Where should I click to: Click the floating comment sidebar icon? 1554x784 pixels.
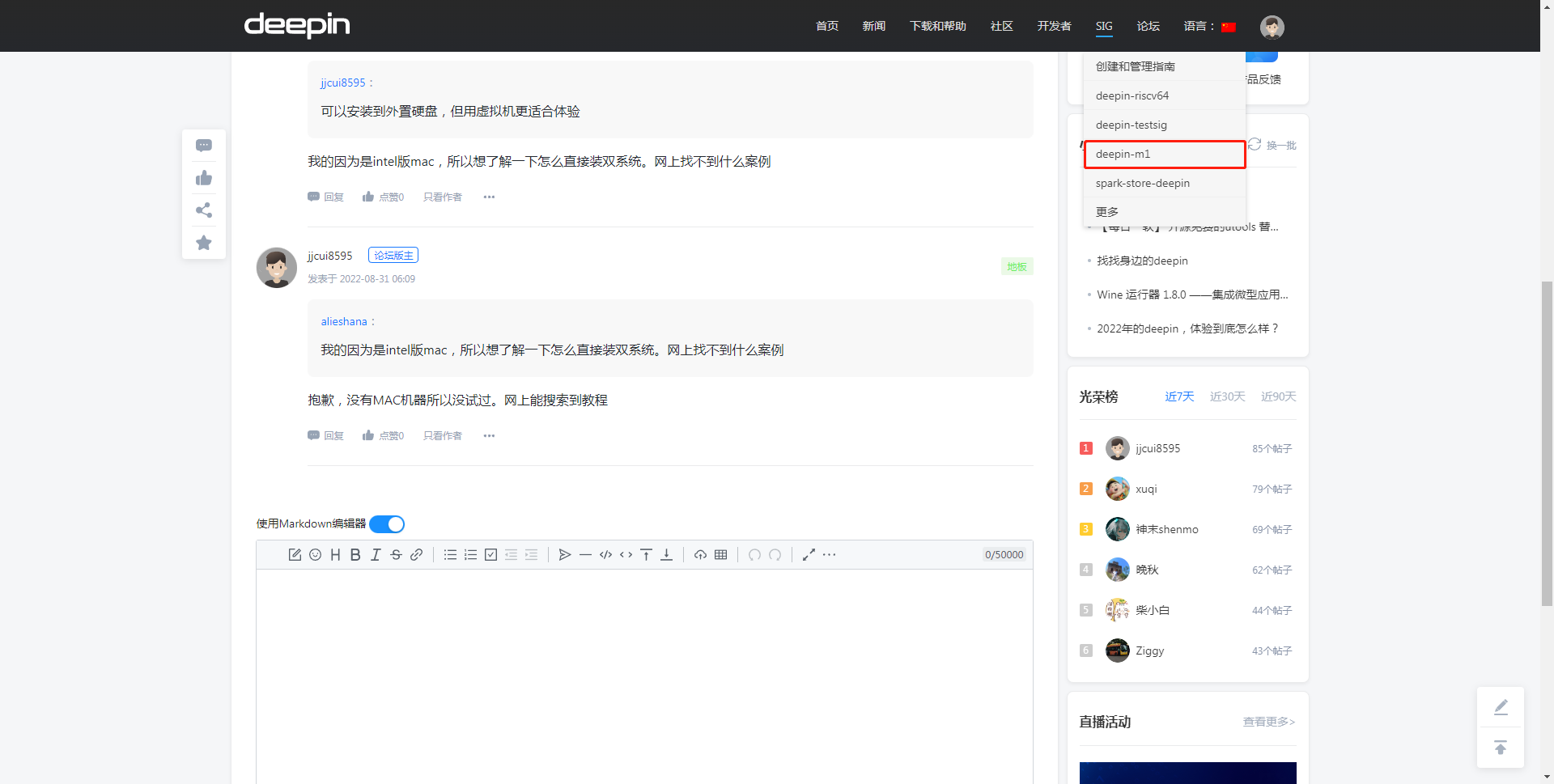(204, 146)
